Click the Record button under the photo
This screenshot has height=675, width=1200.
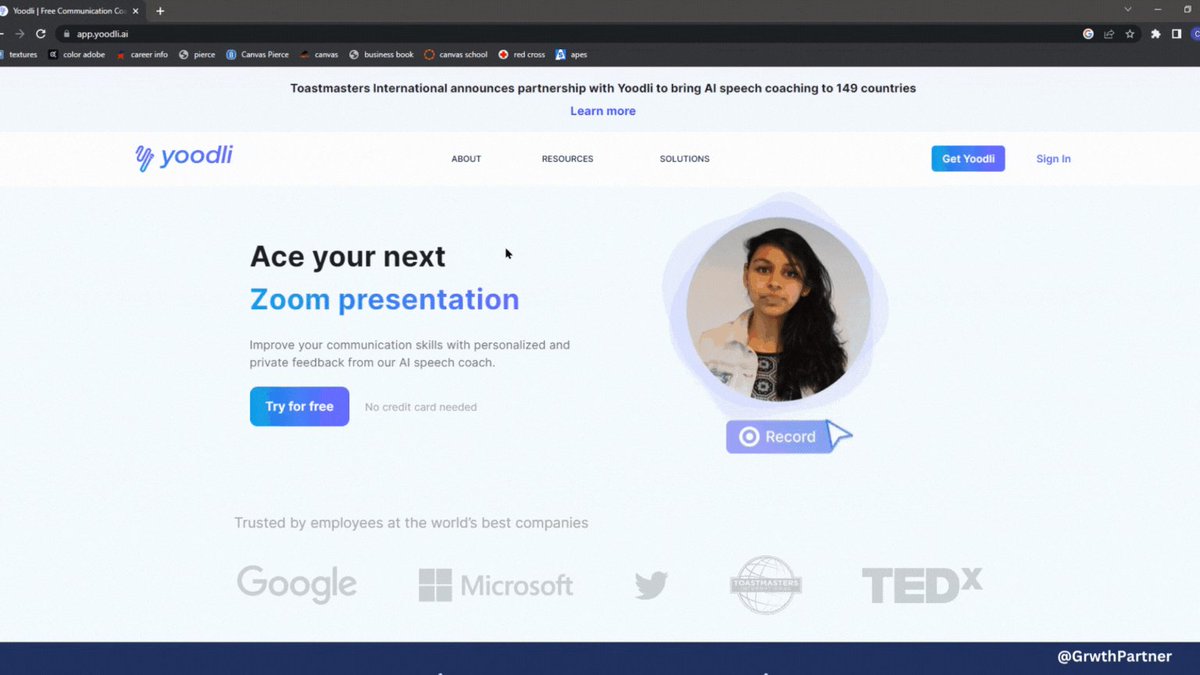[x=779, y=437]
